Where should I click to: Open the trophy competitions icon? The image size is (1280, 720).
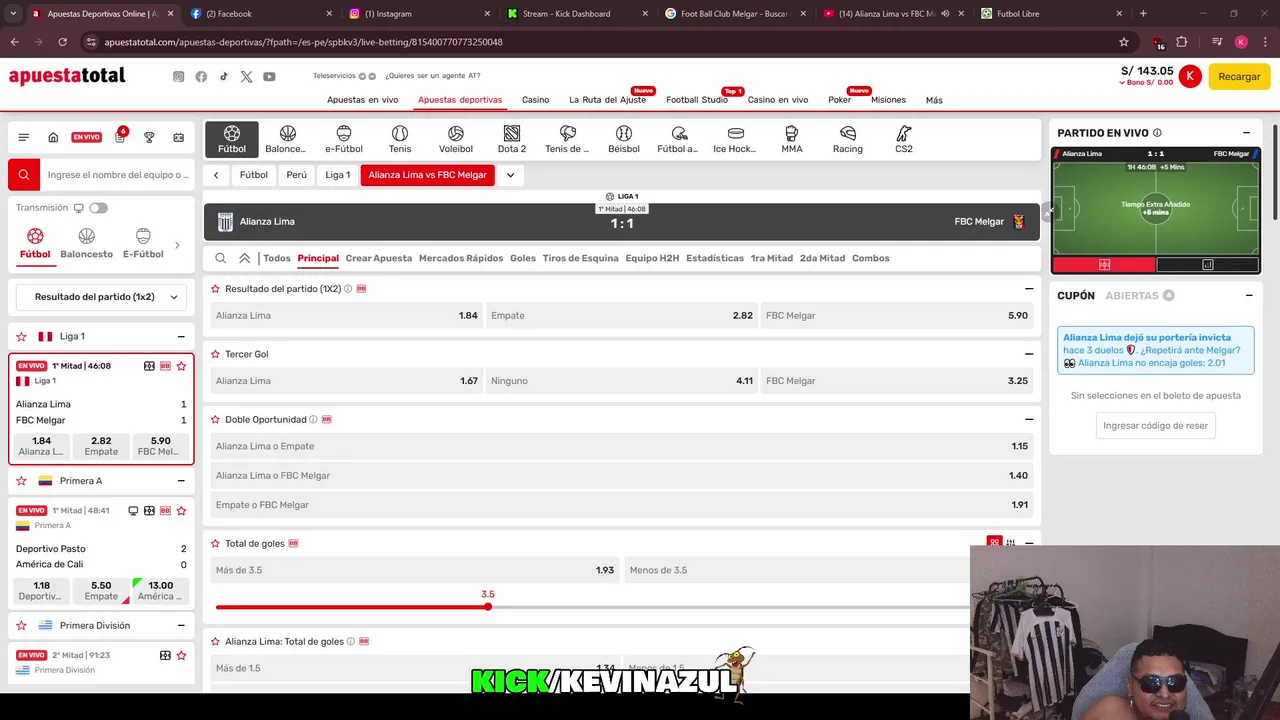coord(149,137)
